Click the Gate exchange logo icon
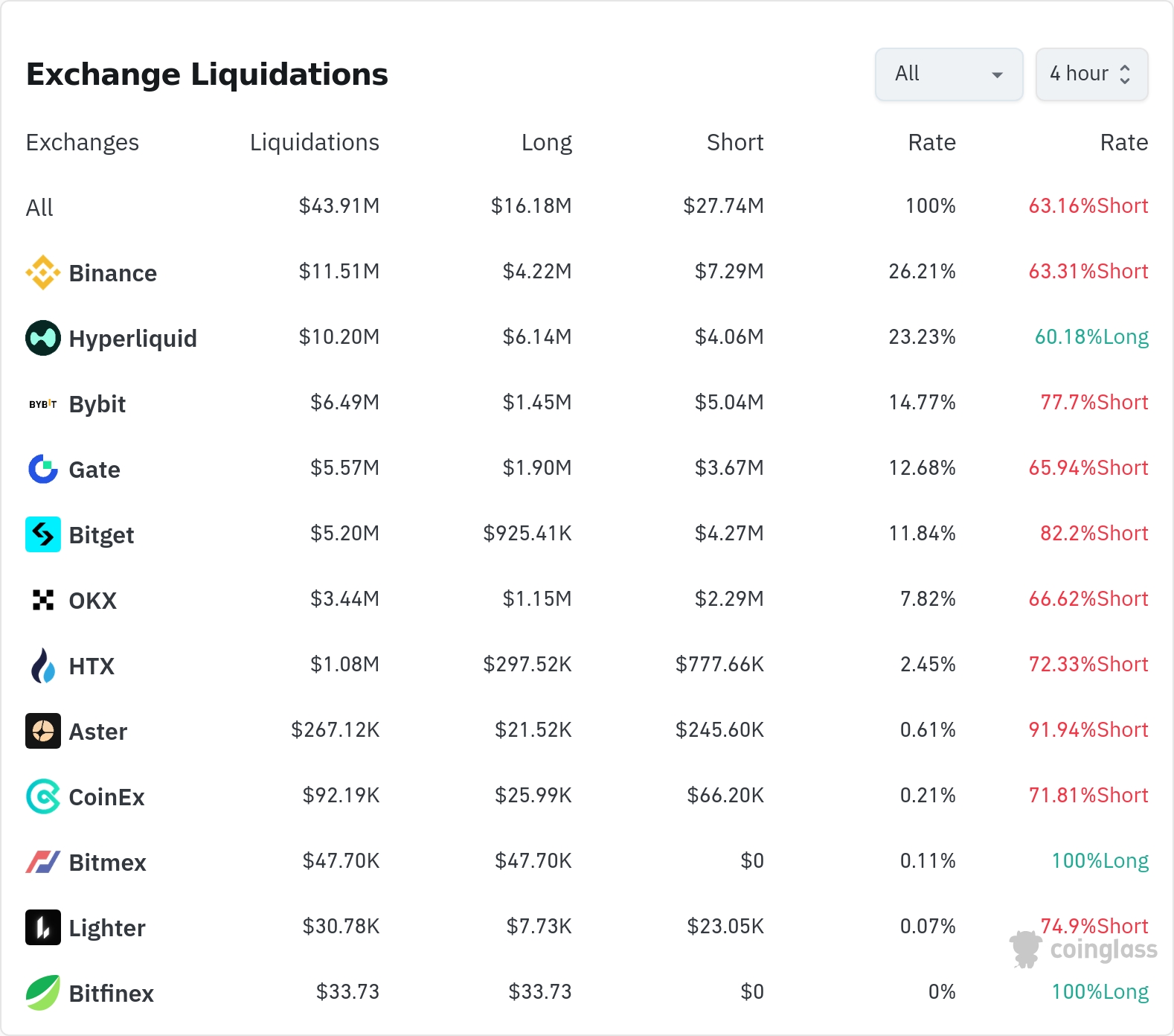Image resolution: width=1174 pixels, height=1036 pixels. pyautogui.click(x=43, y=469)
